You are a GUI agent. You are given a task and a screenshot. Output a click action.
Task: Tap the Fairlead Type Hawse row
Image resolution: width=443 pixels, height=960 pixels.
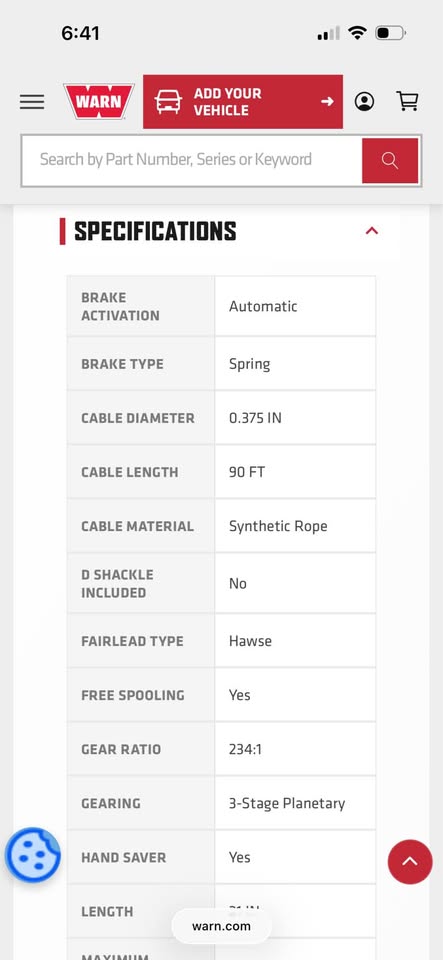pyautogui.click(x=221, y=641)
